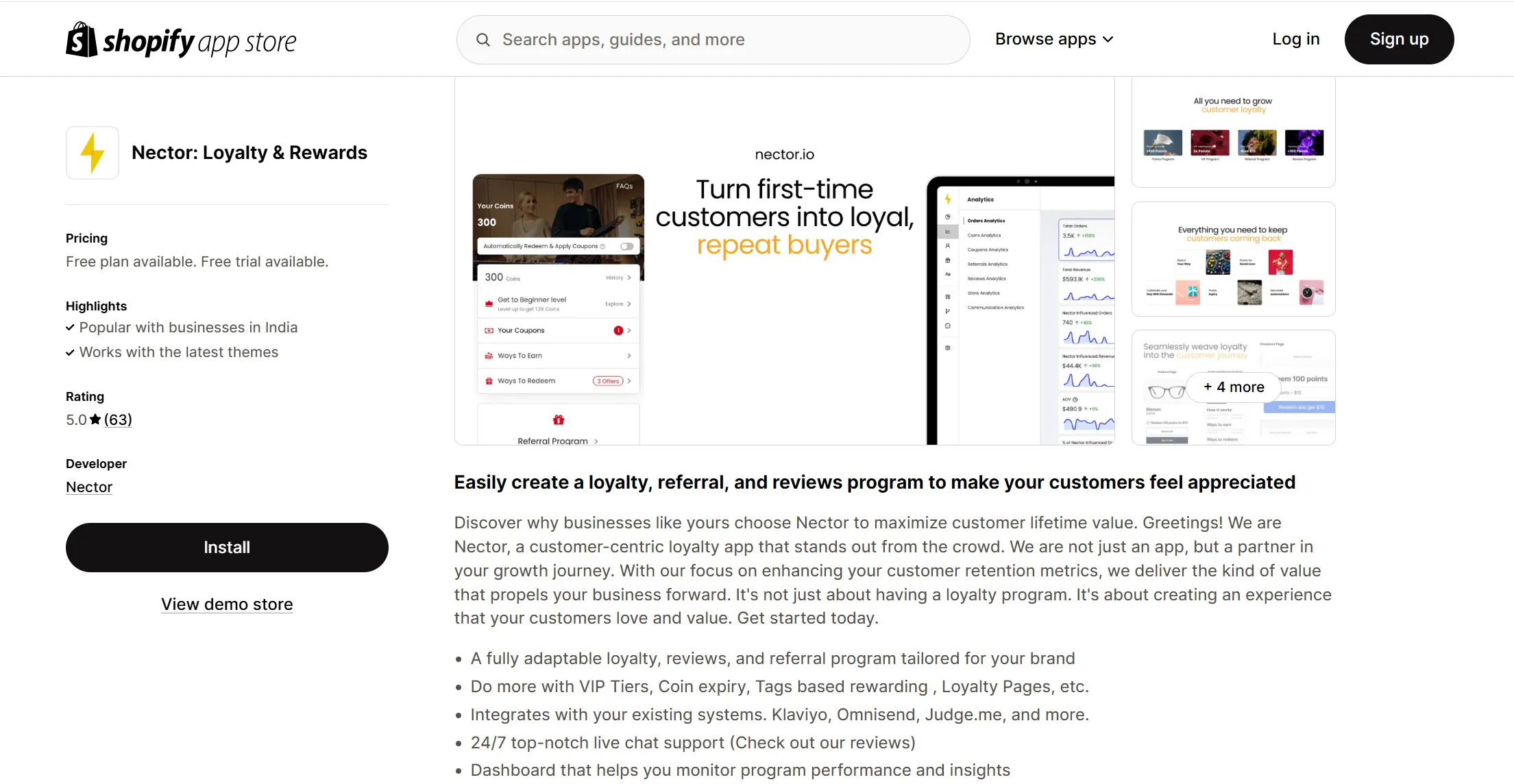Expand the Browse apps dropdown

point(1053,40)
